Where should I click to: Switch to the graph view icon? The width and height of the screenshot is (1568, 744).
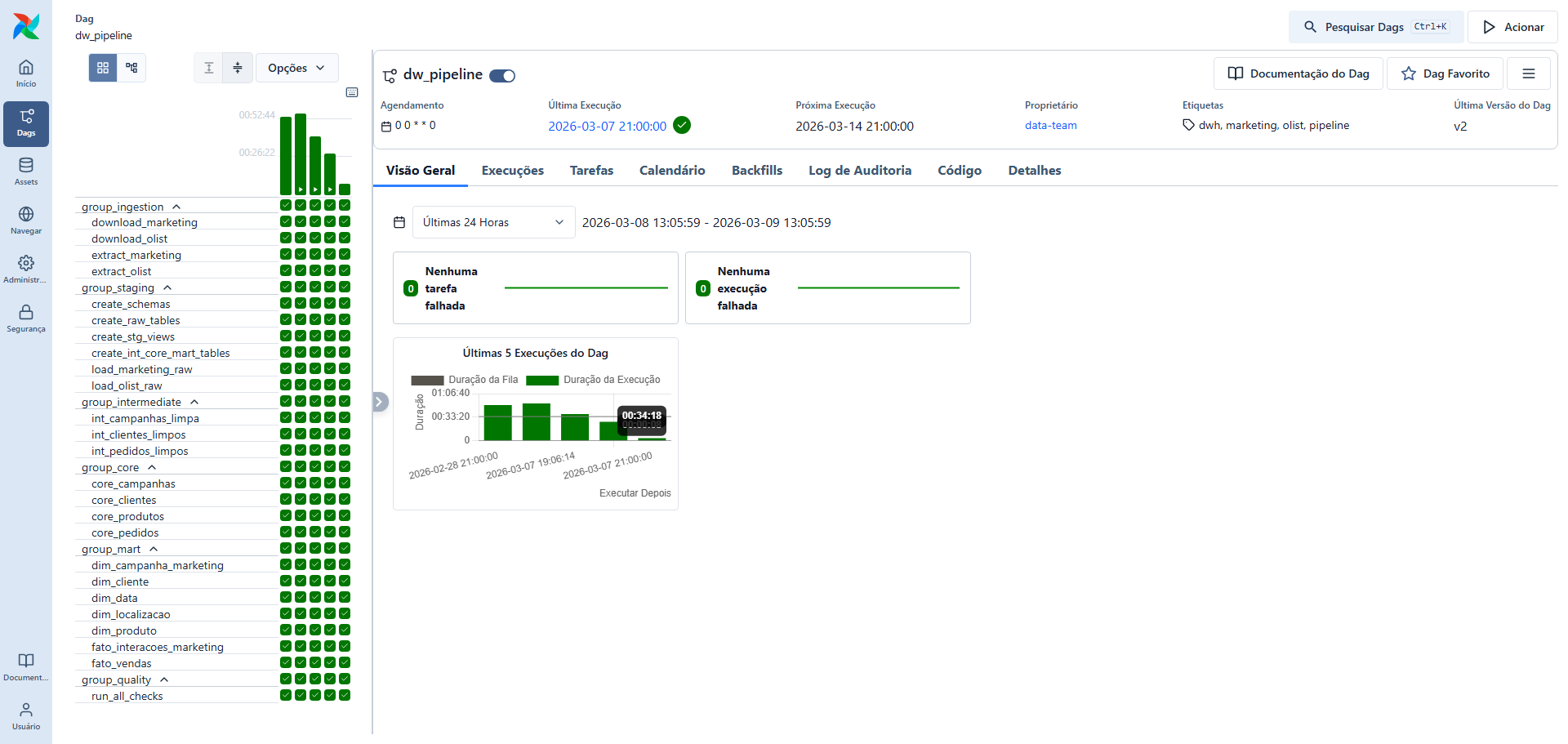pos(131,68)
